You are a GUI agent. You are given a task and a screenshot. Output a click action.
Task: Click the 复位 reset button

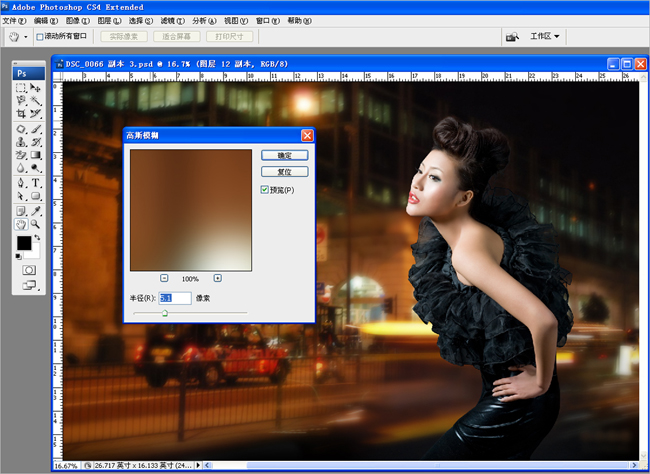point(284,172)
